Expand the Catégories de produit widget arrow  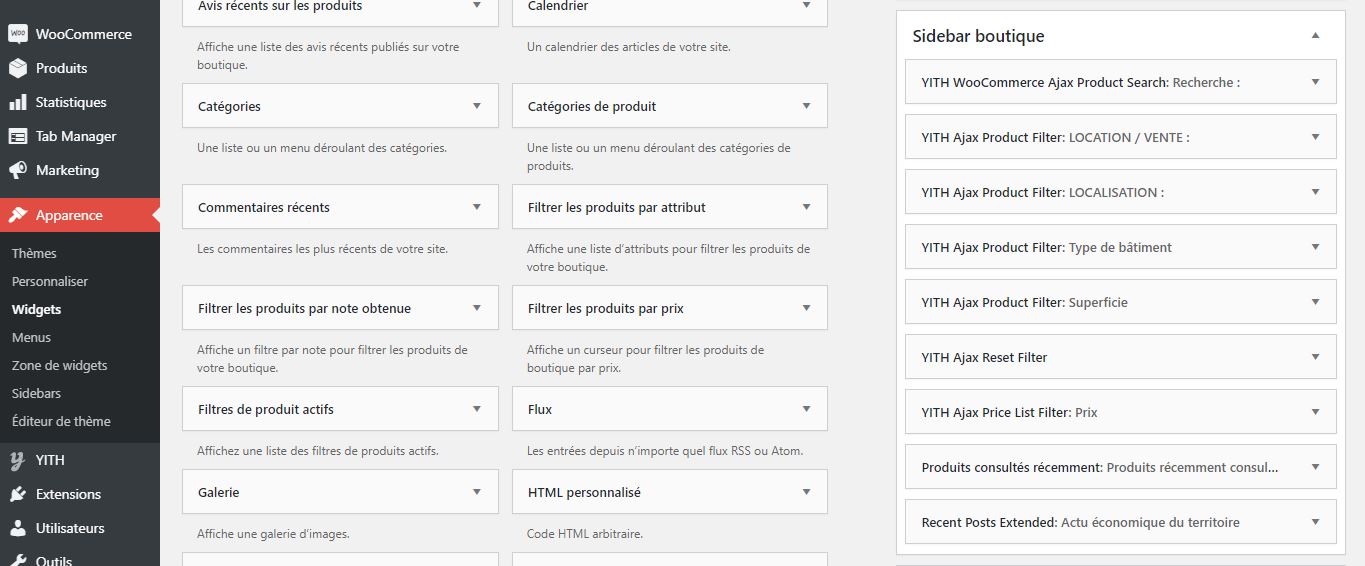806,106
